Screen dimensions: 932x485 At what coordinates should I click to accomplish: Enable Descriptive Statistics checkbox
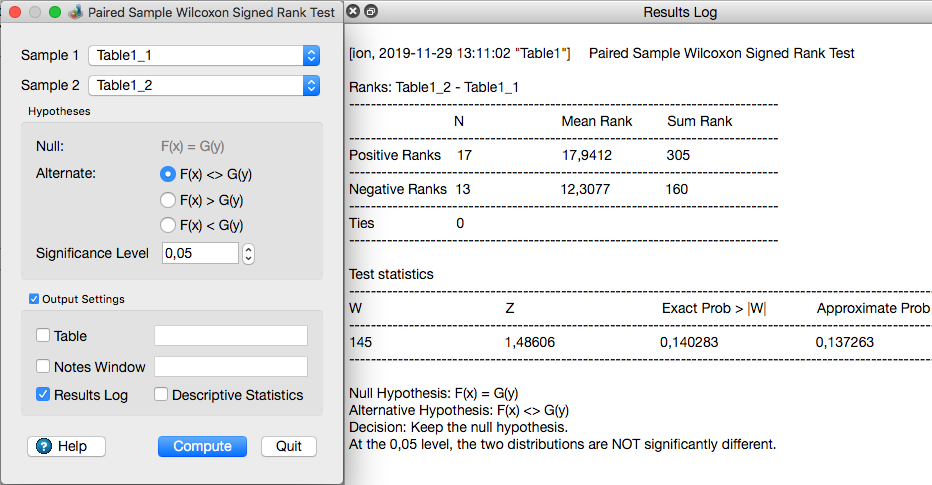161,395
